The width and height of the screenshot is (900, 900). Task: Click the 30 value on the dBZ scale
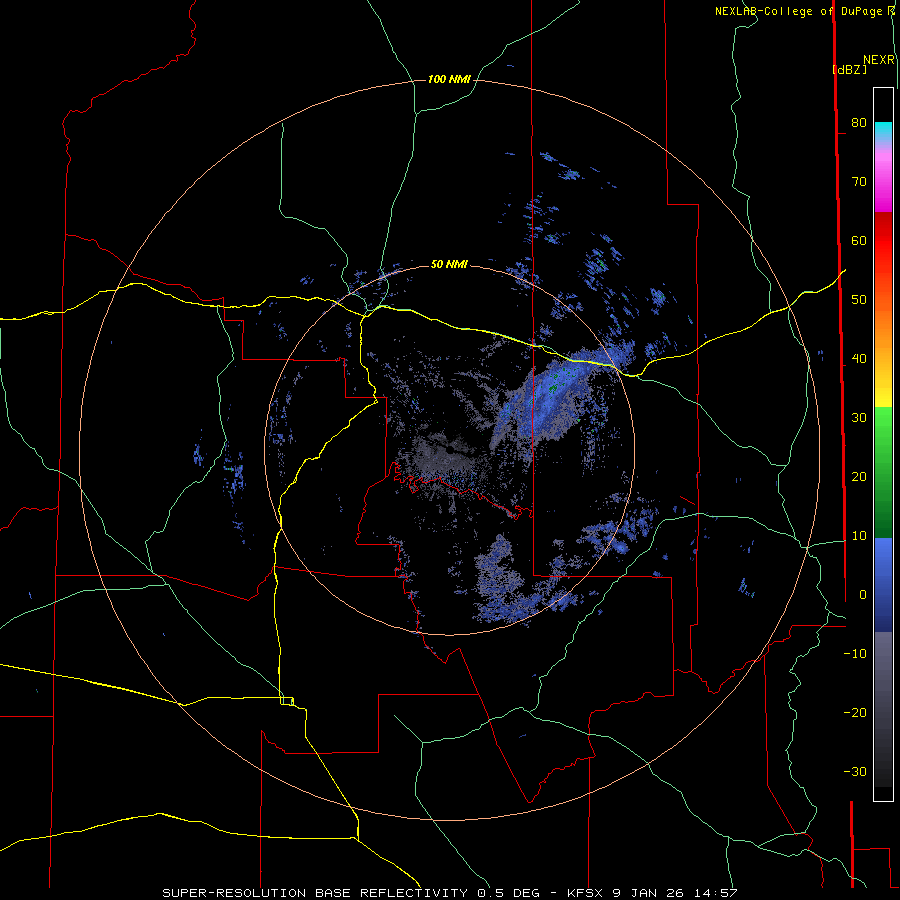pyautogui.click(x=859, y=417)
